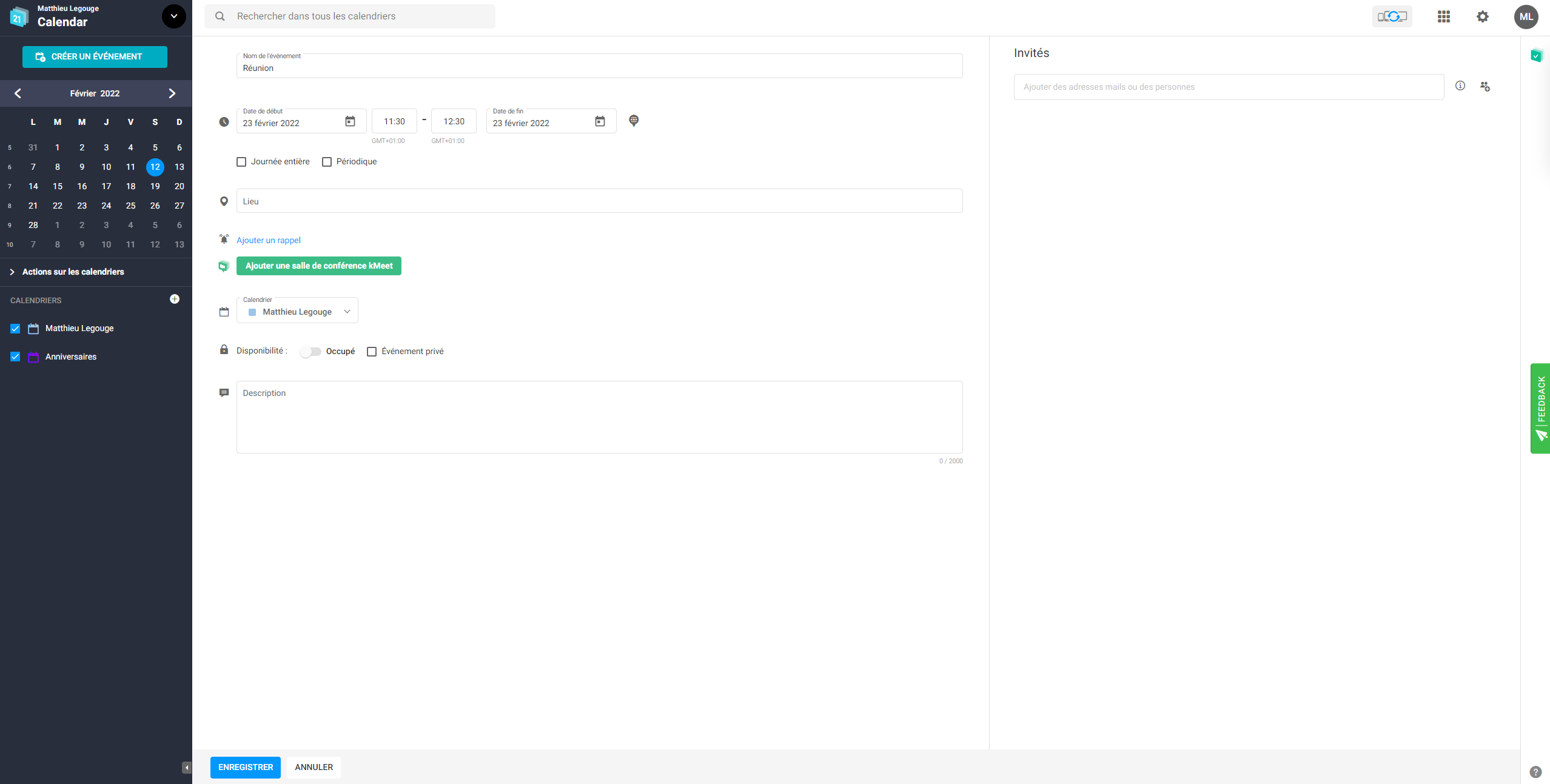The height and width of the screenshot is (784, 1550).
Task: Click the invitees info icon
Action: click(x=1460, y=85)
